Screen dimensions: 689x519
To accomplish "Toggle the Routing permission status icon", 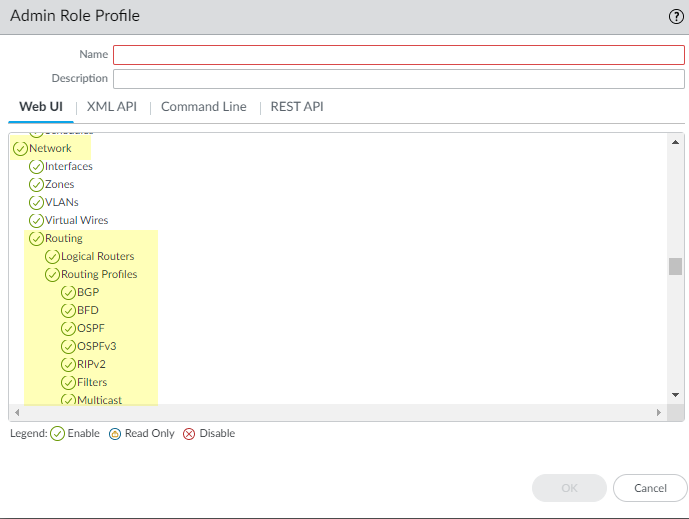I will point(36,239).
